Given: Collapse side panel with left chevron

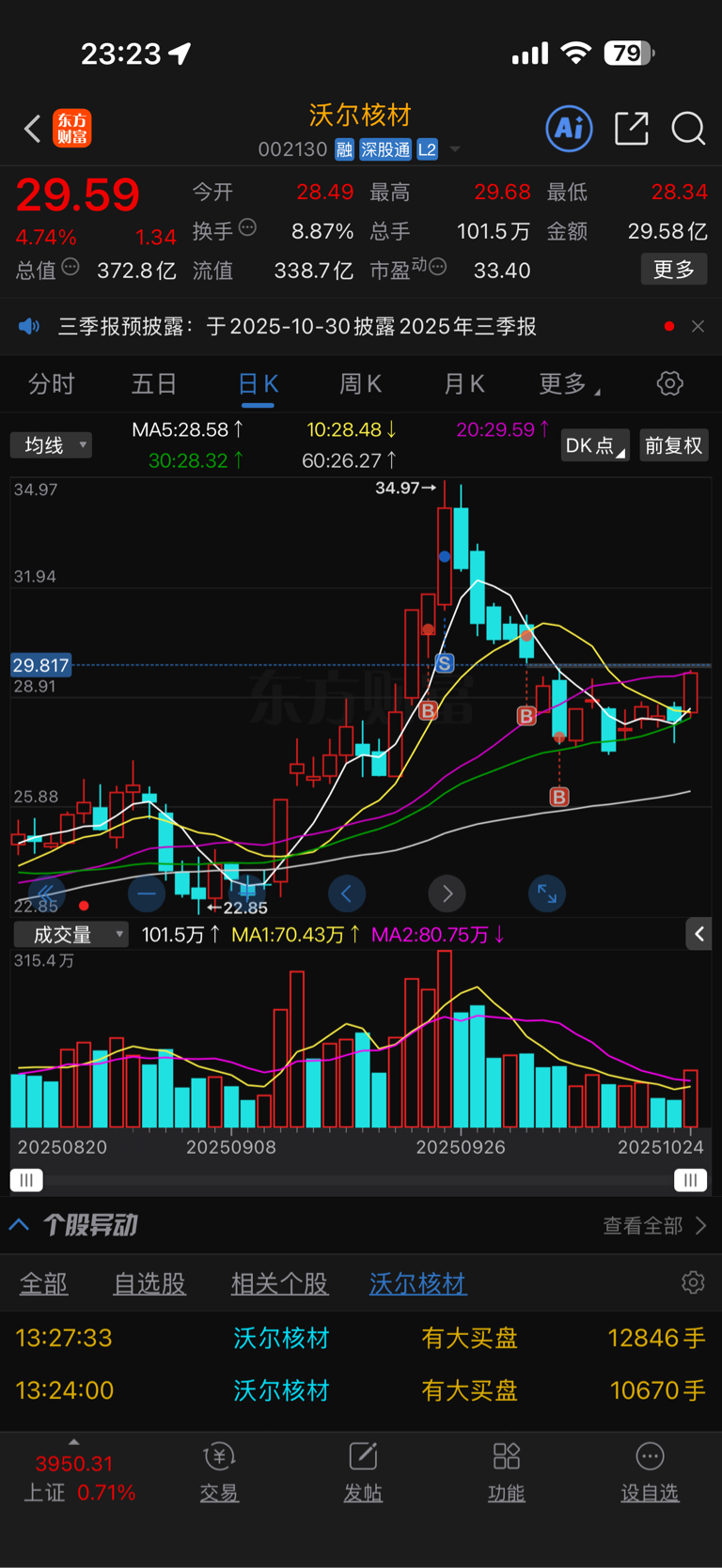Looking at the screenshot, I should pos(698,934).
